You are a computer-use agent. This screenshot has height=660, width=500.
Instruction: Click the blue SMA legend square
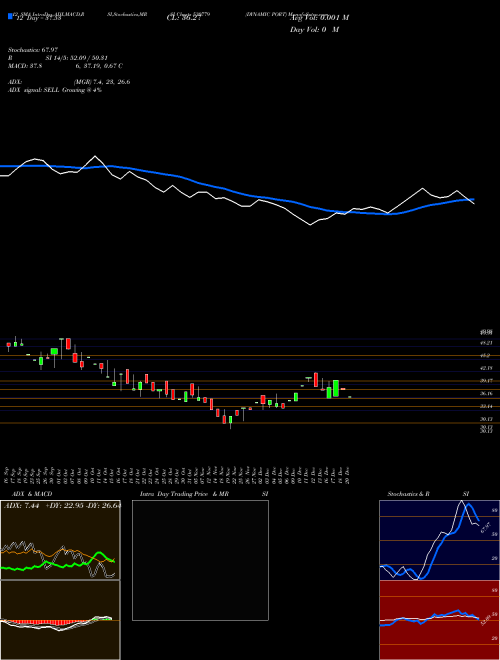click(x=10, y=16)
